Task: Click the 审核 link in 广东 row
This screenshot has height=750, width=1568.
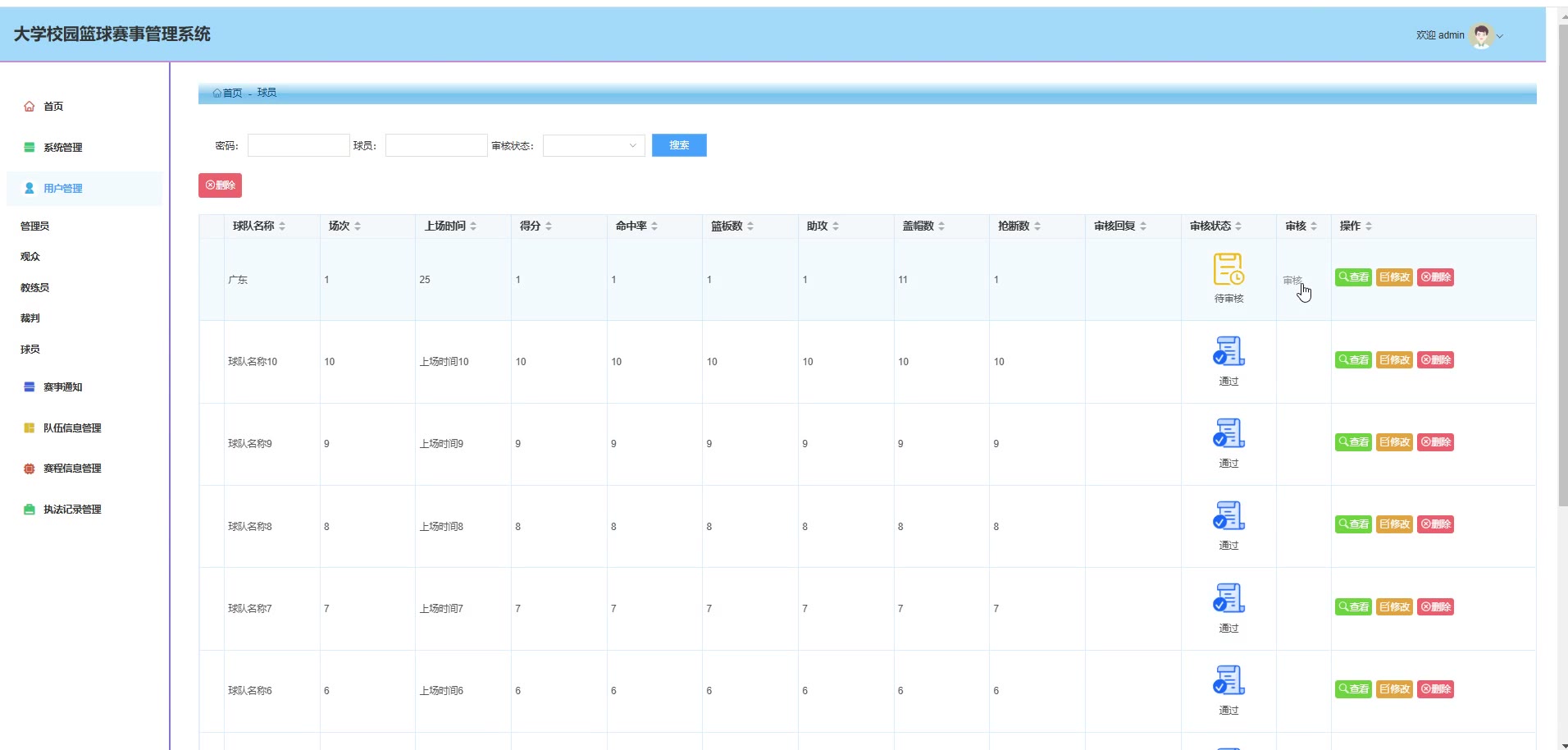Action: click(x=1292, y=281)
